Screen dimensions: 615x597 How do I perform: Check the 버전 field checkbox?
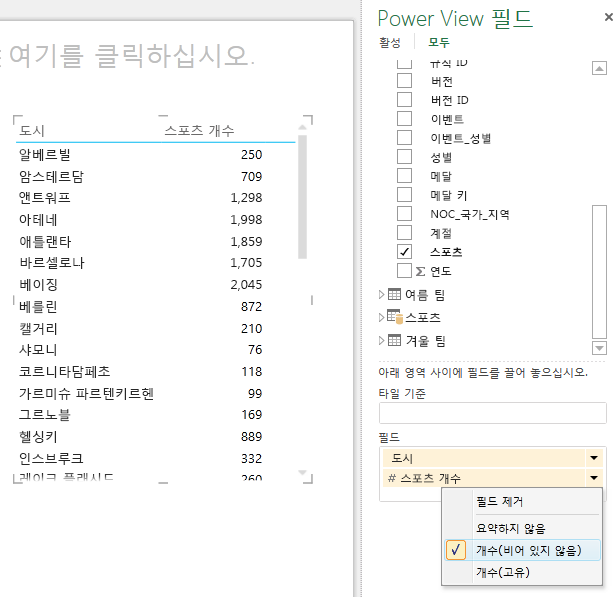[404, 81]
